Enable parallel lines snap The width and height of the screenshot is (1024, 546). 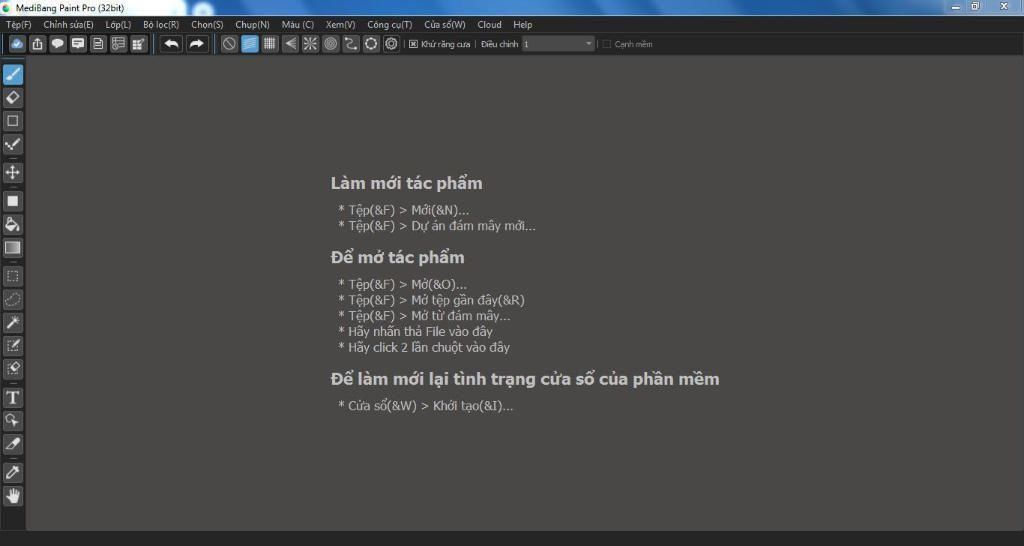pos(249,44)
